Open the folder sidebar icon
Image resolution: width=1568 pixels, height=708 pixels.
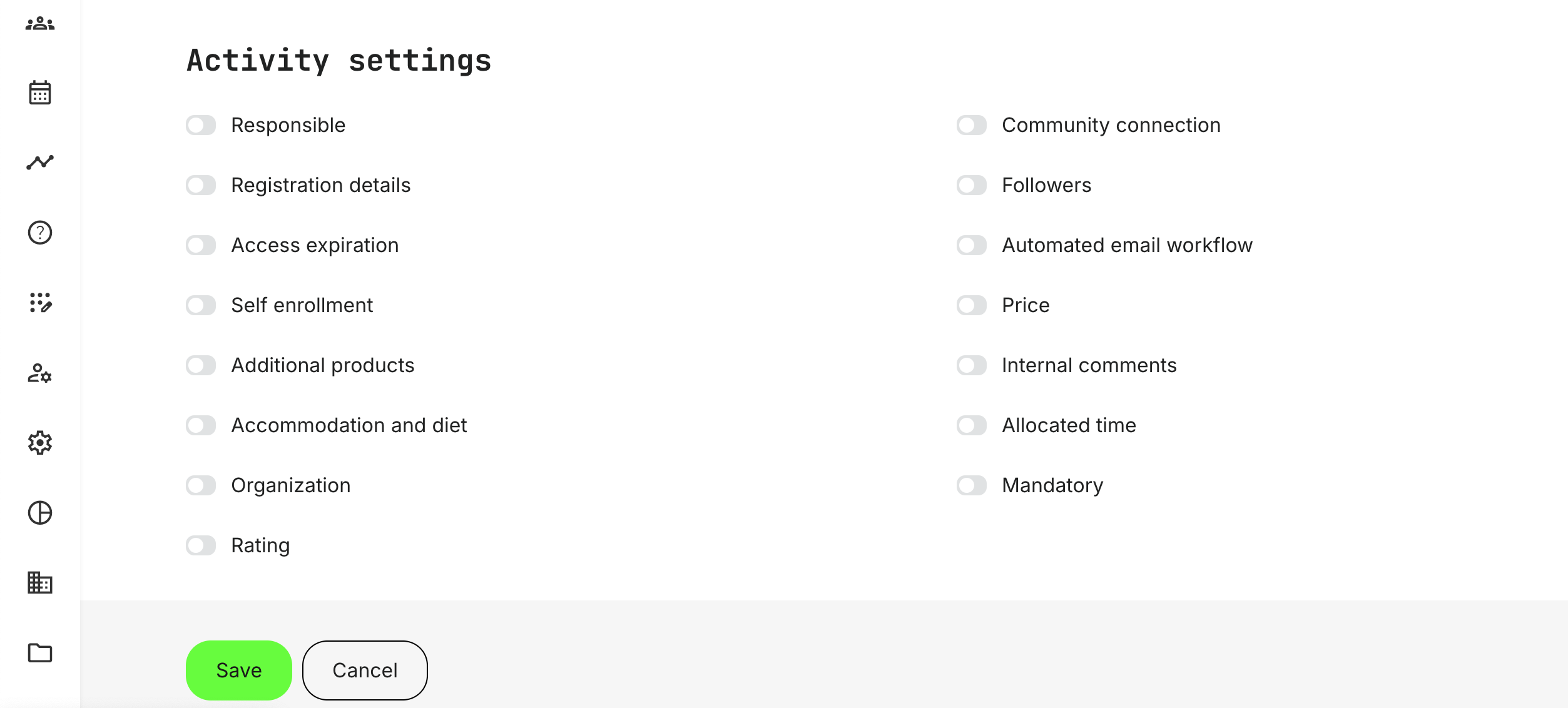click(40, 653)
